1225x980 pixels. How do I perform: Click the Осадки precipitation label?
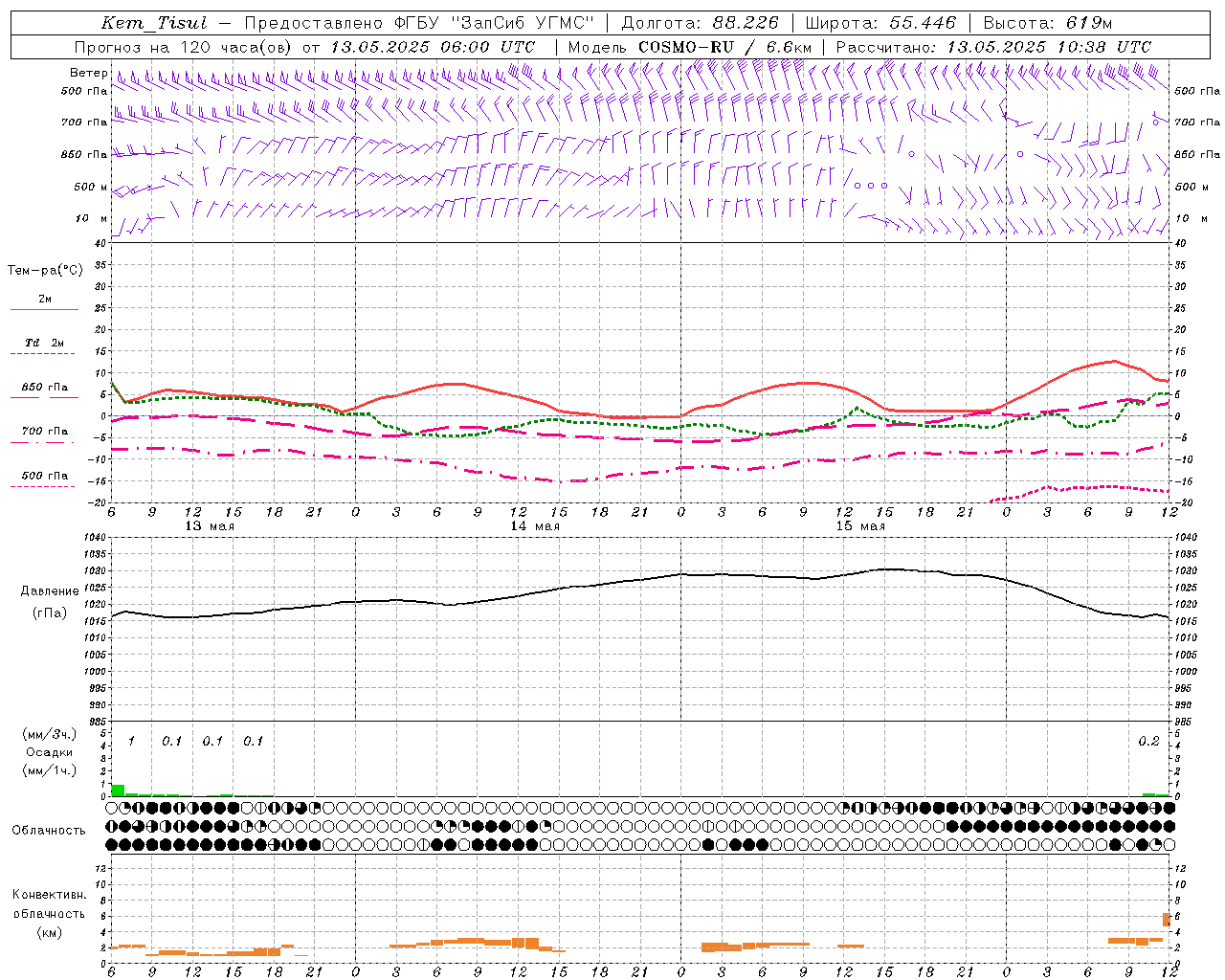(49, 752)
